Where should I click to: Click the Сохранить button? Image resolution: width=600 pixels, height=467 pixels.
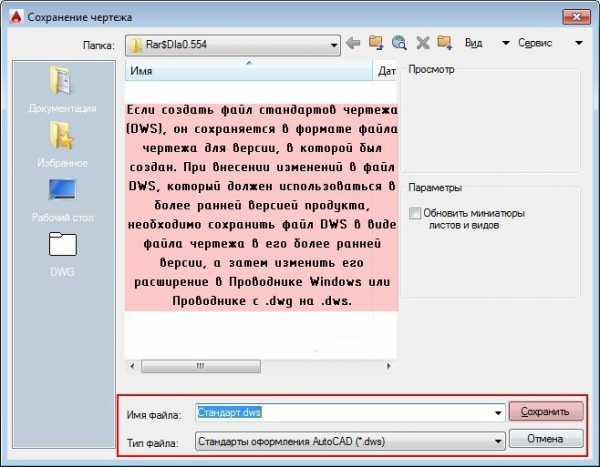[x=545, y=411]
